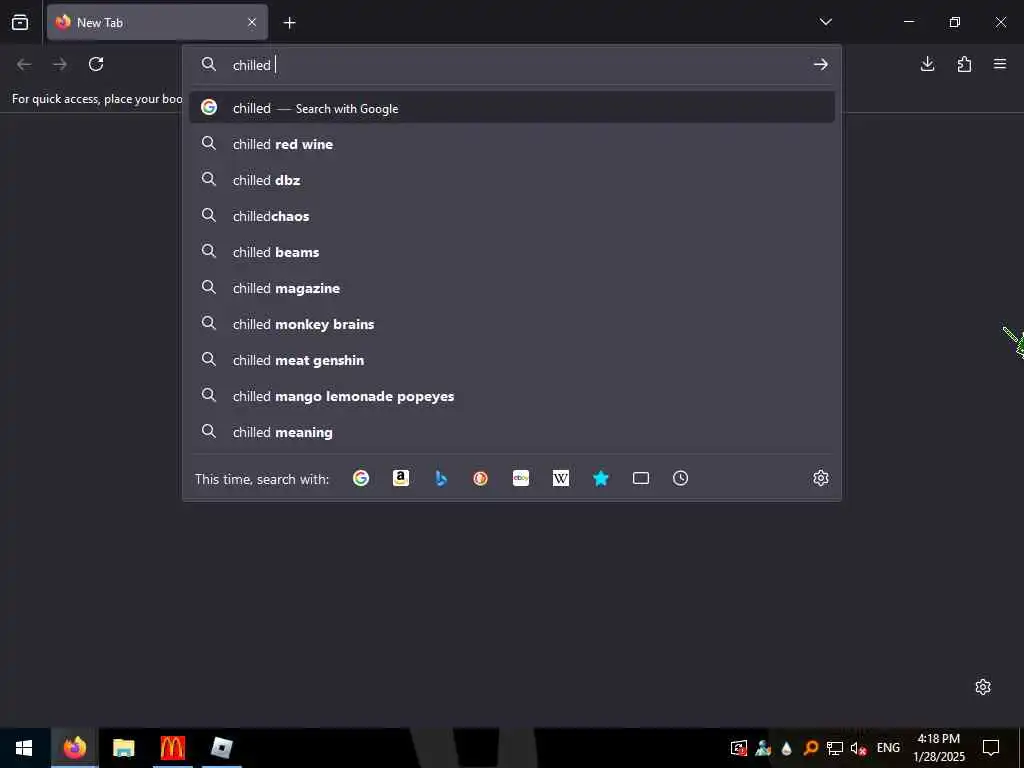This screenshot has width=1024, height=768.
Task: Switch the ENG input language
Action: click(x=888, y=748)
